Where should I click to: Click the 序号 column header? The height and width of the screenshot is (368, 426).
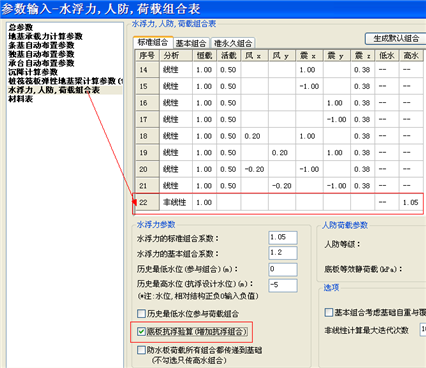pyautogui.click(x=147, y=56)
